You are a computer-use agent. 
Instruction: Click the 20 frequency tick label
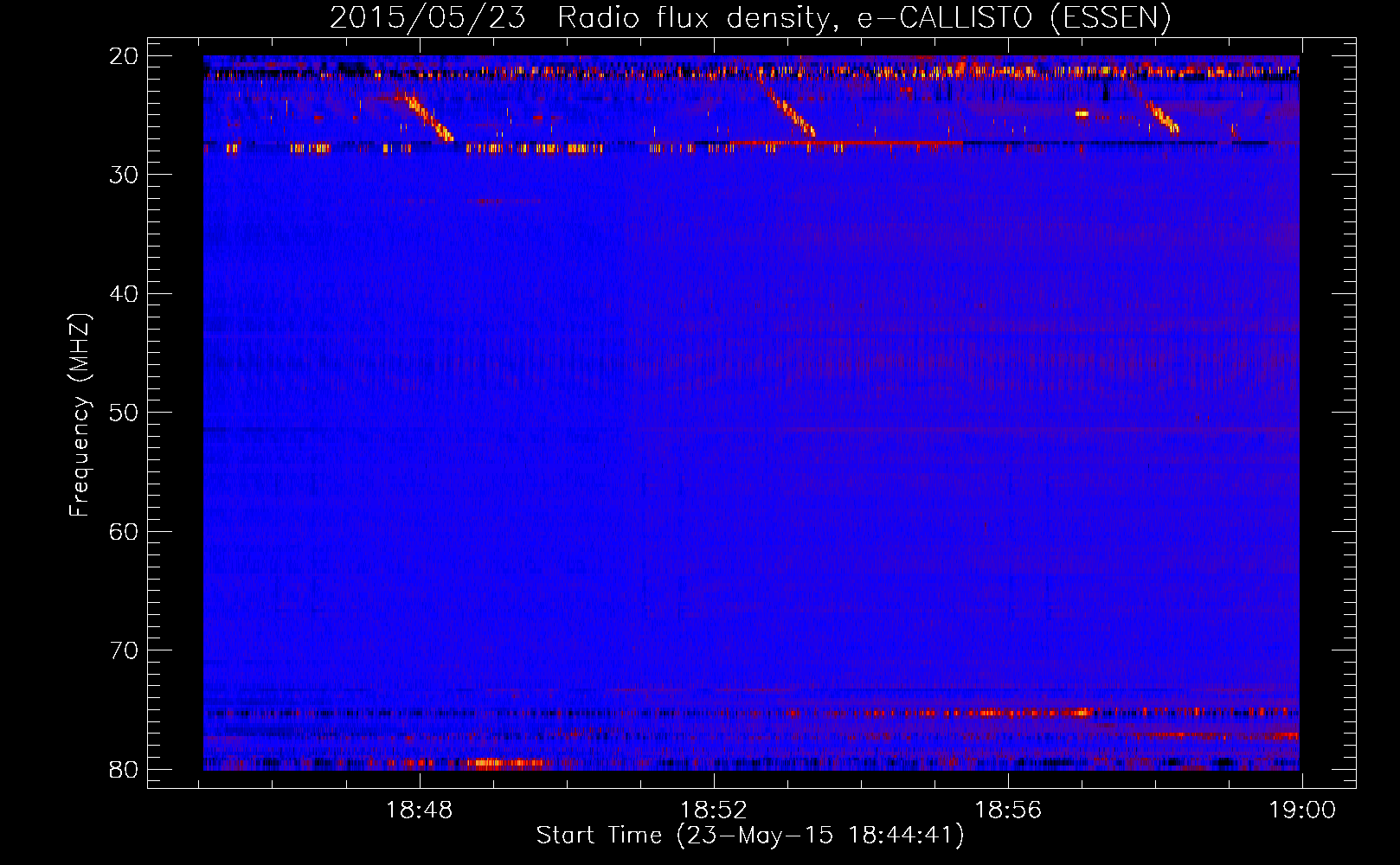pos(125,56)
